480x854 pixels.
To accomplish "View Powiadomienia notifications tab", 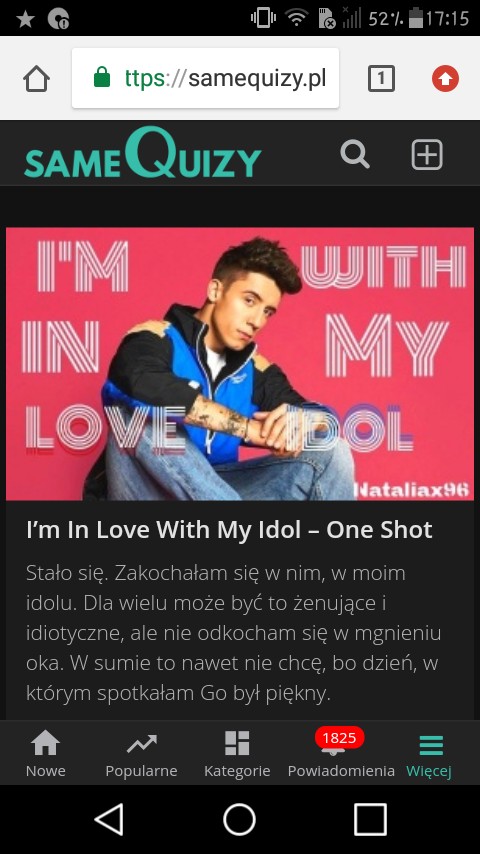I will (x=341, y=754).
